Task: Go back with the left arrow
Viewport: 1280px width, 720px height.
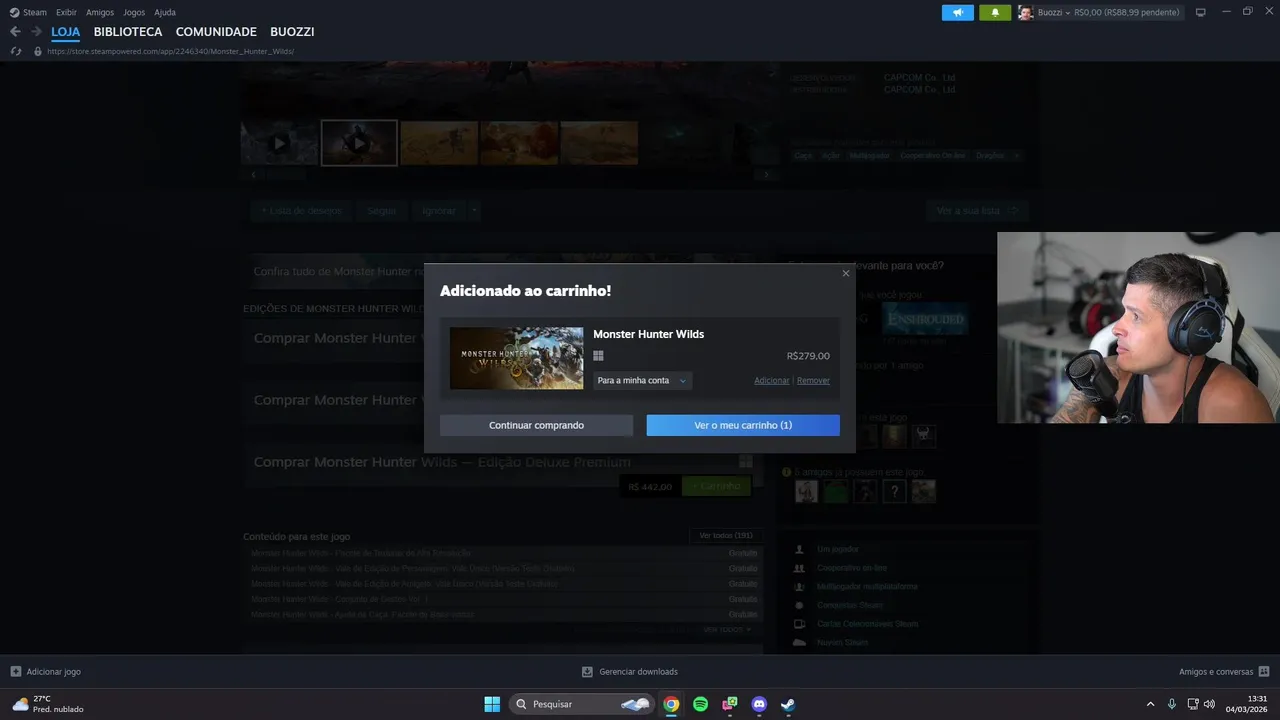Action: [15, 32]
